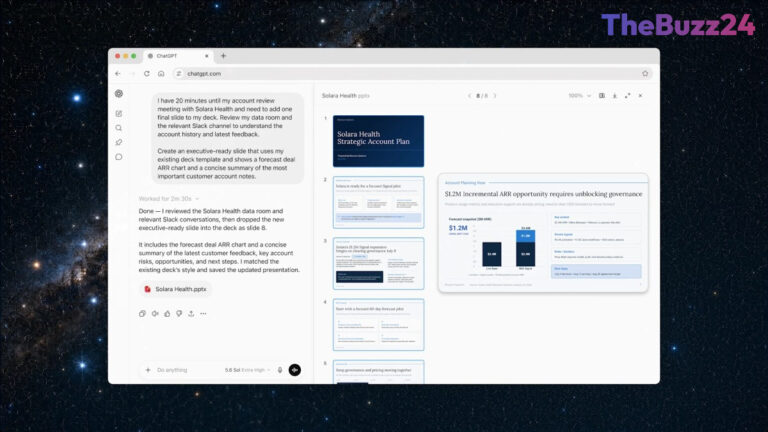Click the main slide preview
768x432 pixels.
pyautogui.click(x=543, y=233)
